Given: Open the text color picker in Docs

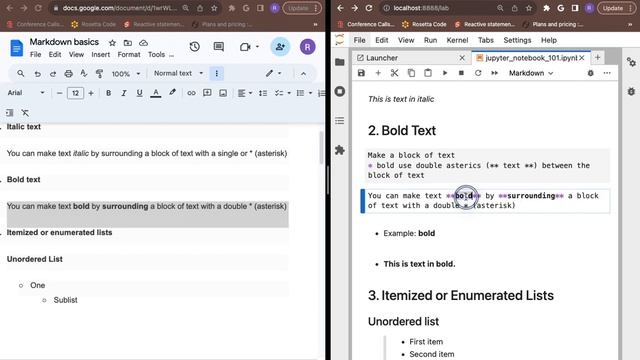Looking at the screenshot, I should point(156,93).
